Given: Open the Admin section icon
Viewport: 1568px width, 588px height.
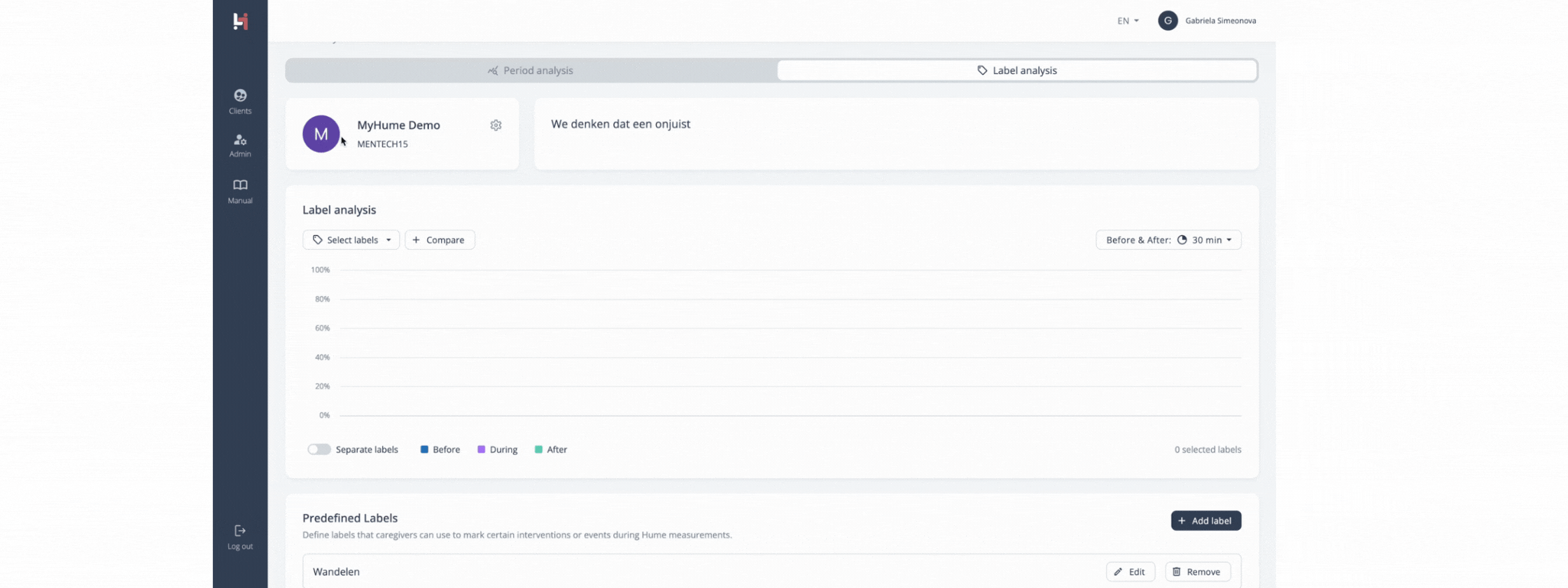Looking at the screenshot, I should tap(240, 140).
